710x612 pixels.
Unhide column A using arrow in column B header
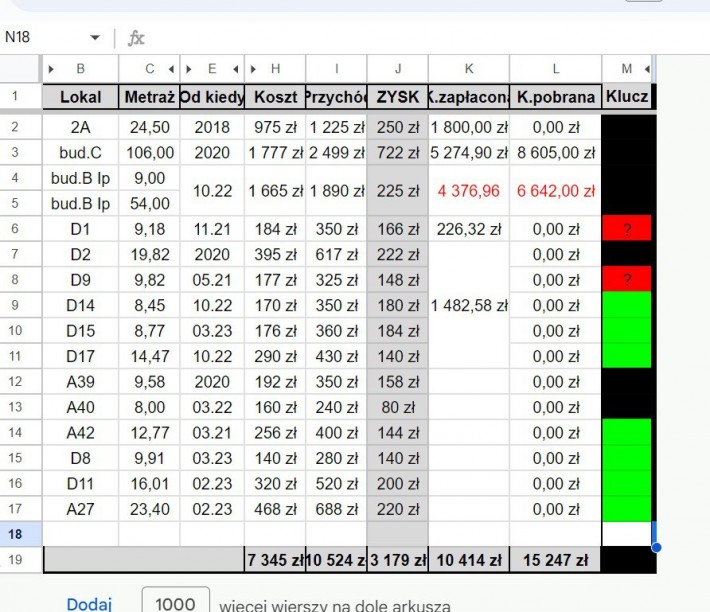(x=51, y=68)
